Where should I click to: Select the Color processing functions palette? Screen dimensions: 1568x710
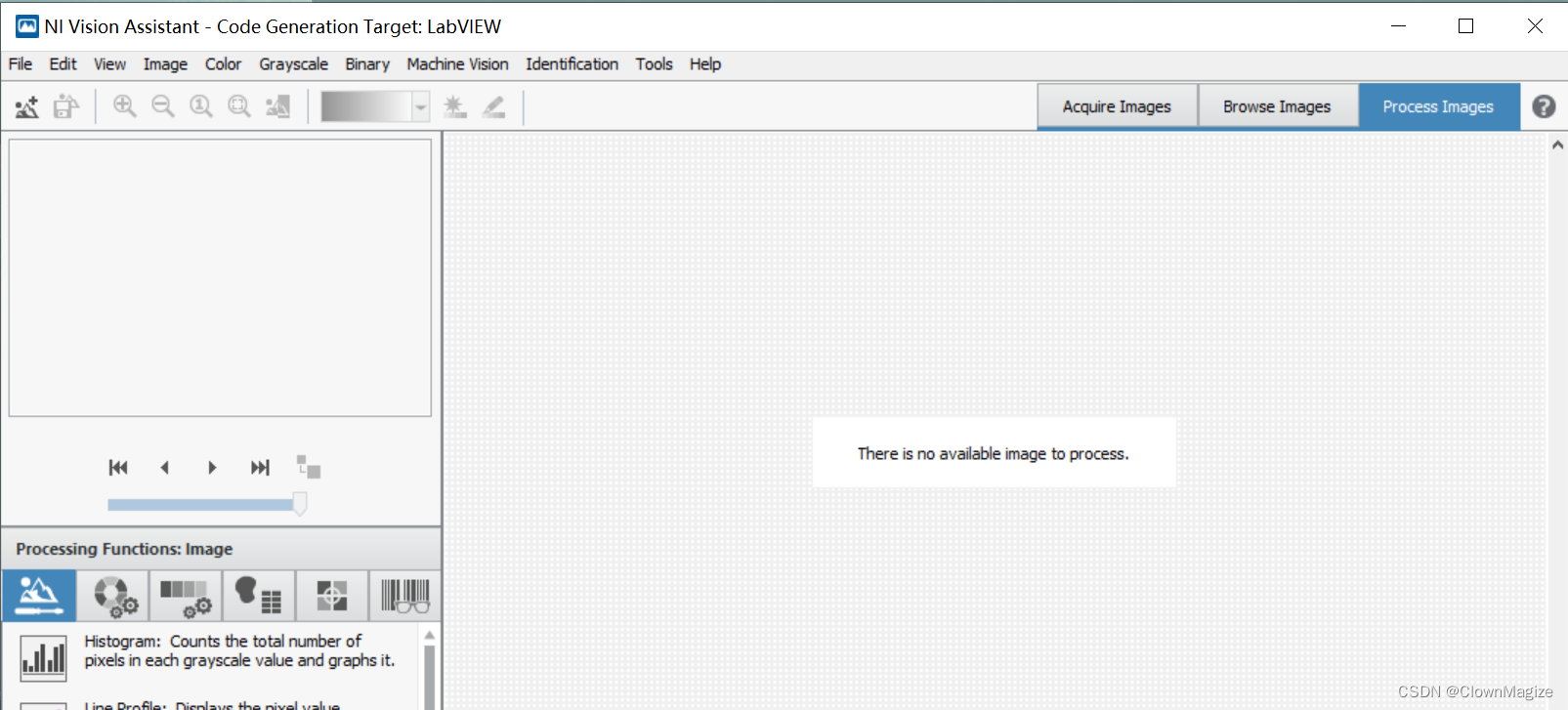(113, 596)
